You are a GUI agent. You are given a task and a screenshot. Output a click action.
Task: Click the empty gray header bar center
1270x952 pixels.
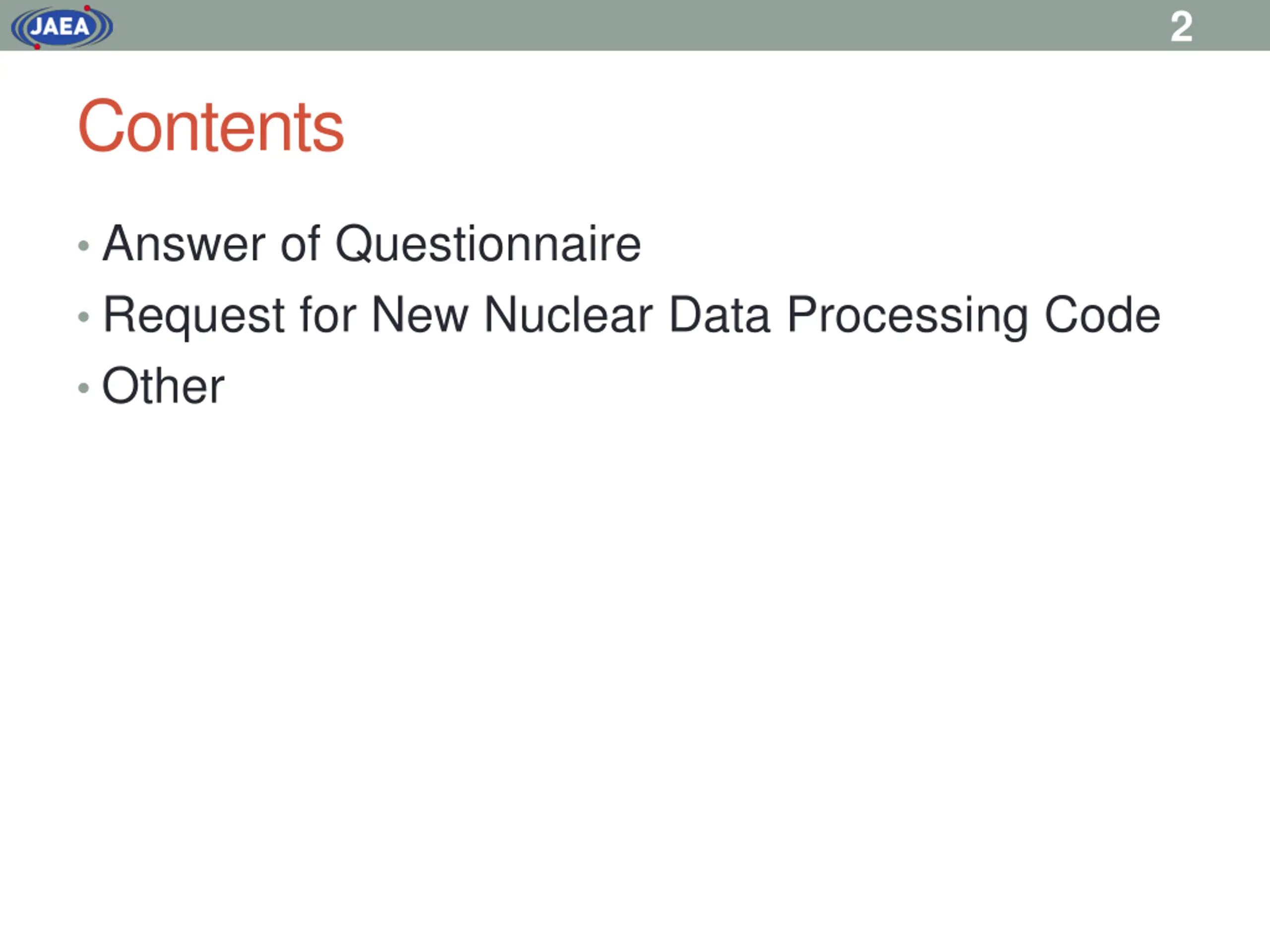click(635, 25)
